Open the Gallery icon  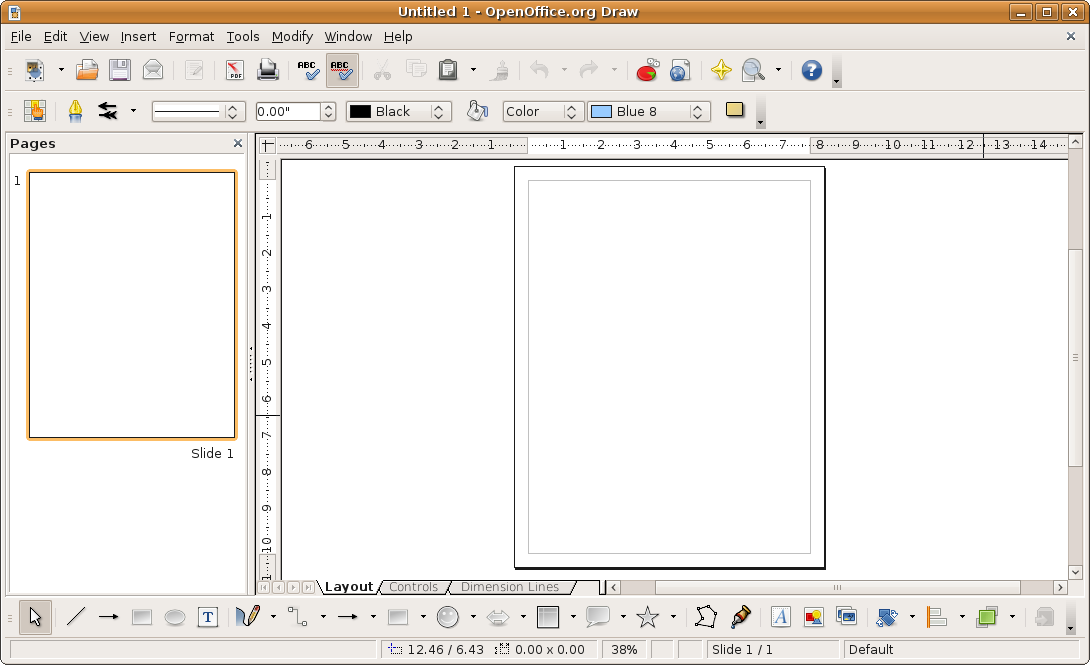(847, 616)
